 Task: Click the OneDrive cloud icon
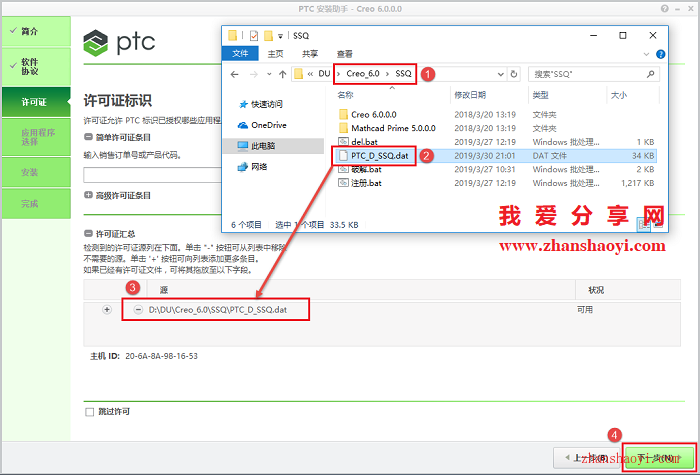click(x=243, y=125)
